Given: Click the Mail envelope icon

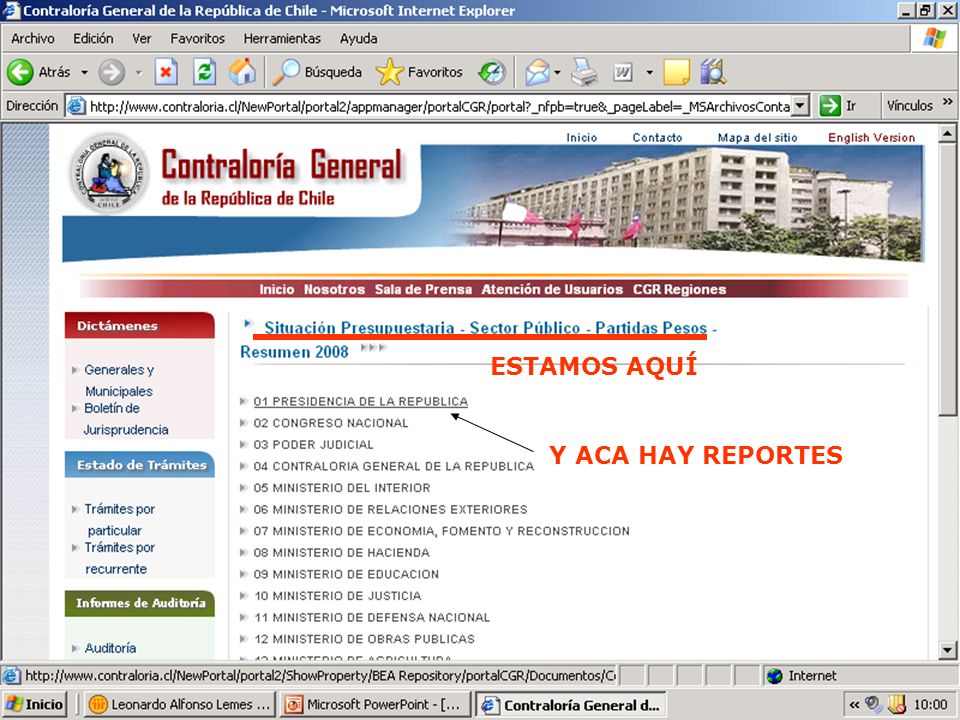Looking at the screenshot, I should 538,72.
